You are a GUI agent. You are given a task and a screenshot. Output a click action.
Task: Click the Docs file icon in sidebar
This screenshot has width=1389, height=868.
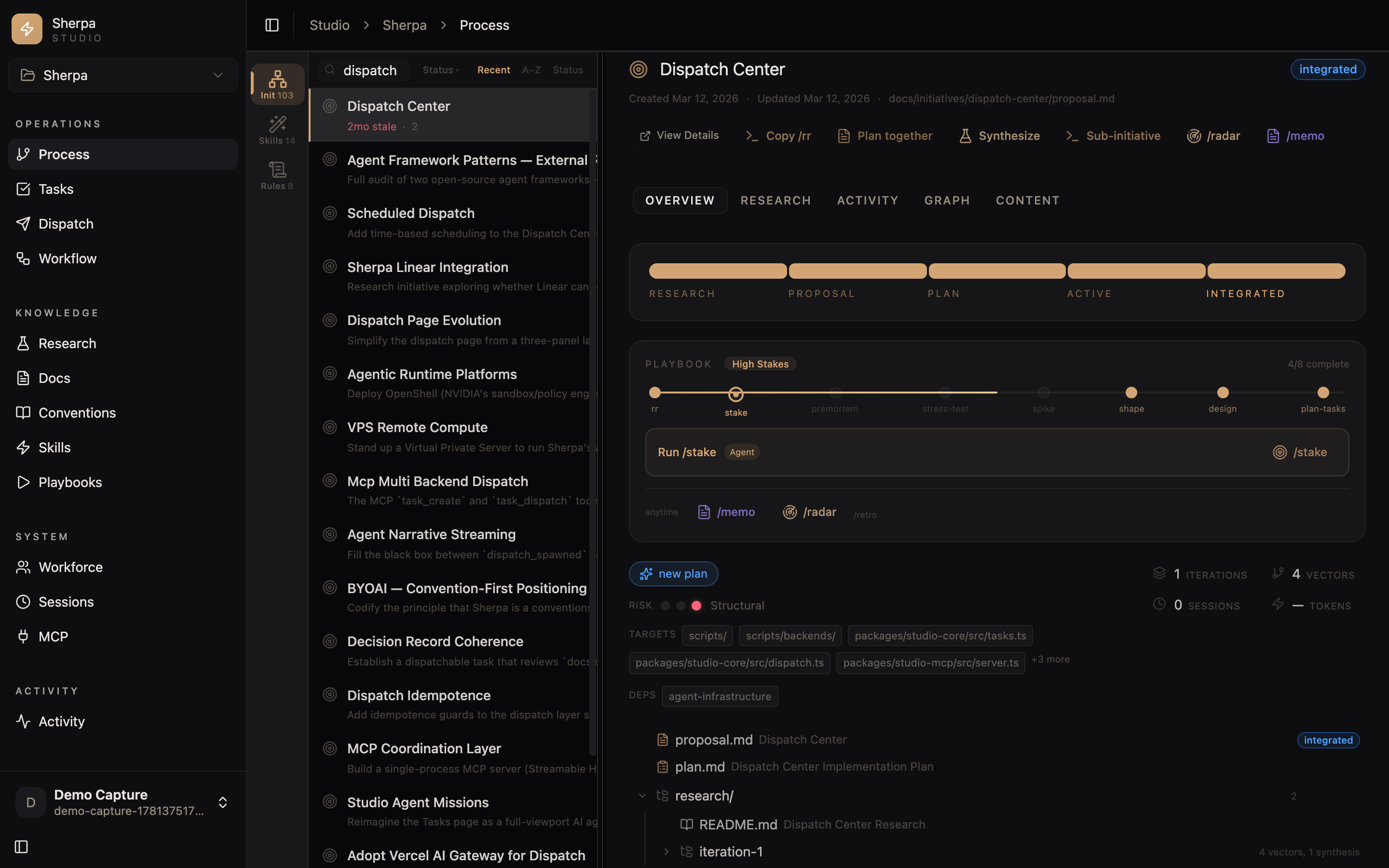coord(23,379)
